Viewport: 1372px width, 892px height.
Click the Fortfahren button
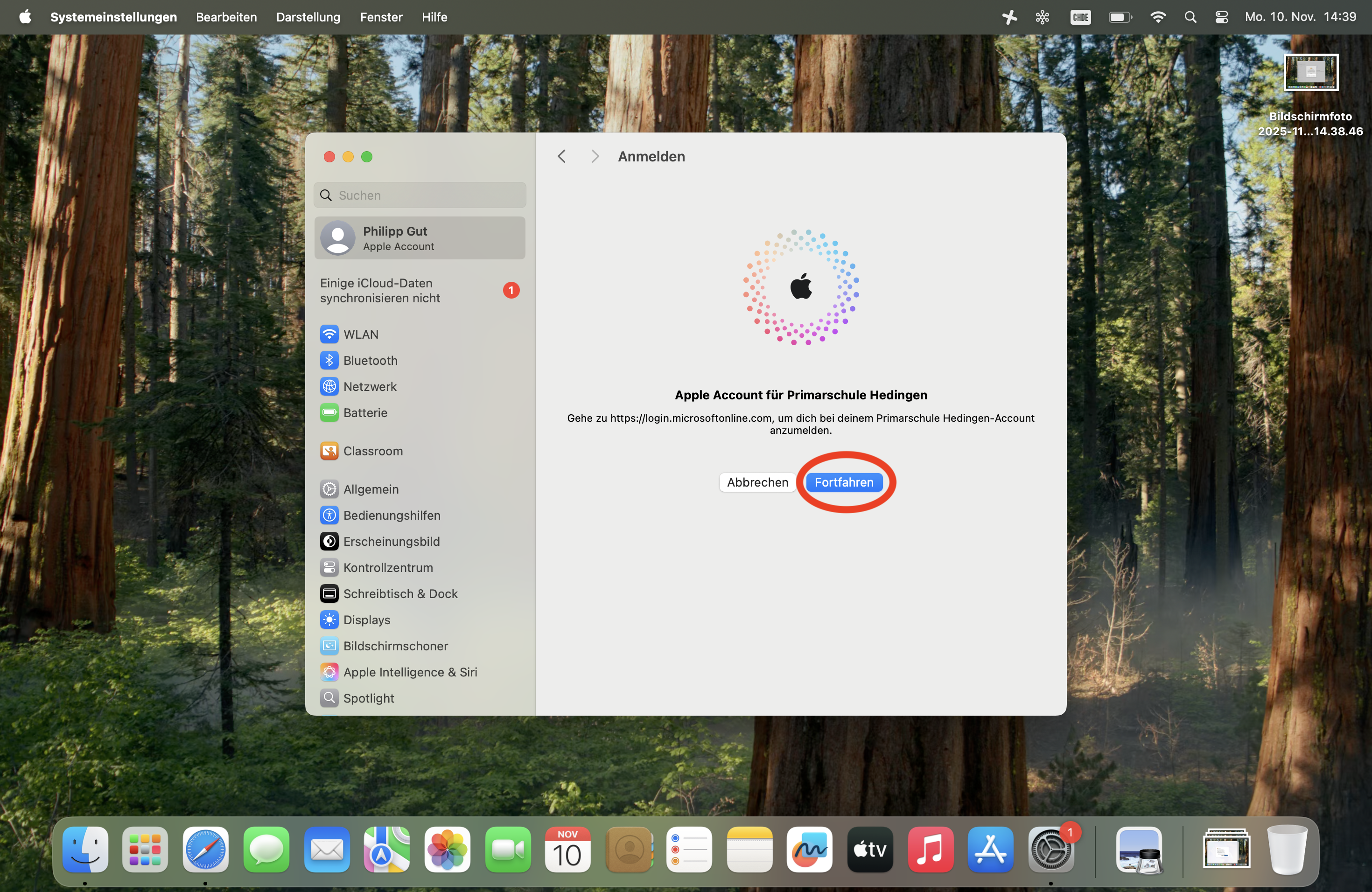[843, 482]
